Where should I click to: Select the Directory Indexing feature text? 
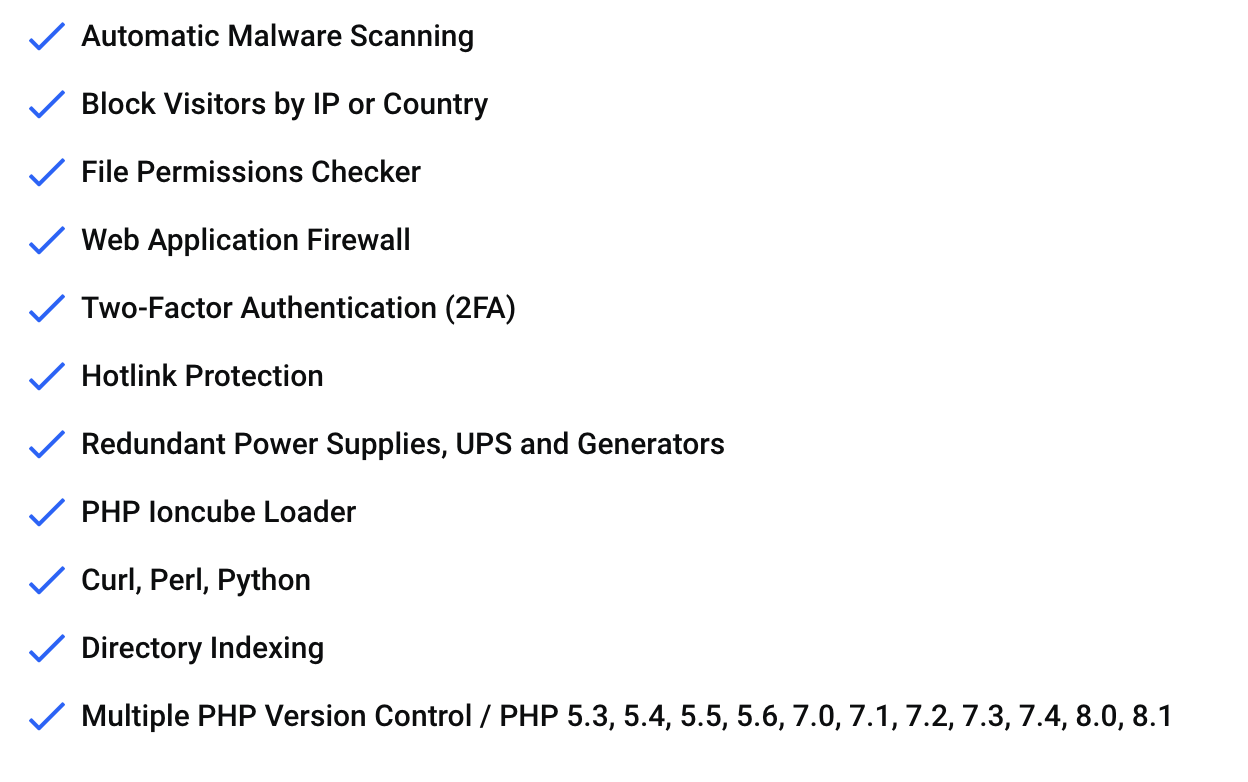coord(203,649)
